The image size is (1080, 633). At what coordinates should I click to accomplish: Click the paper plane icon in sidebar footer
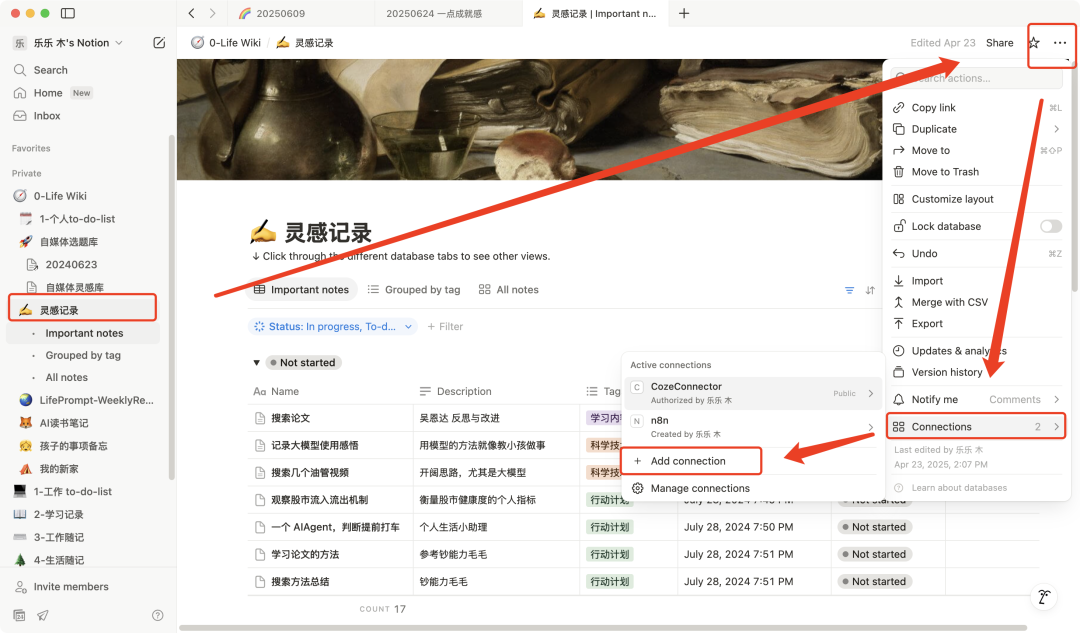pos(43,615)
